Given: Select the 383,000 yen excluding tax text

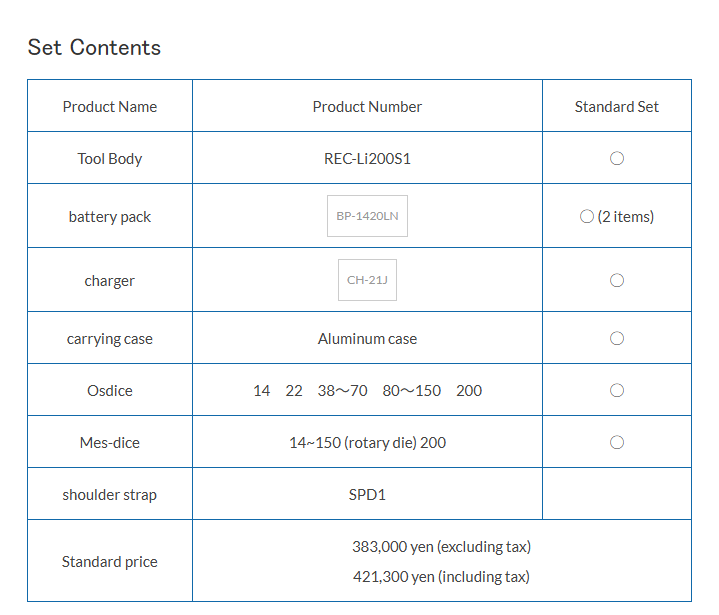Looking at the screenshot, I should (x=442, y=547).
